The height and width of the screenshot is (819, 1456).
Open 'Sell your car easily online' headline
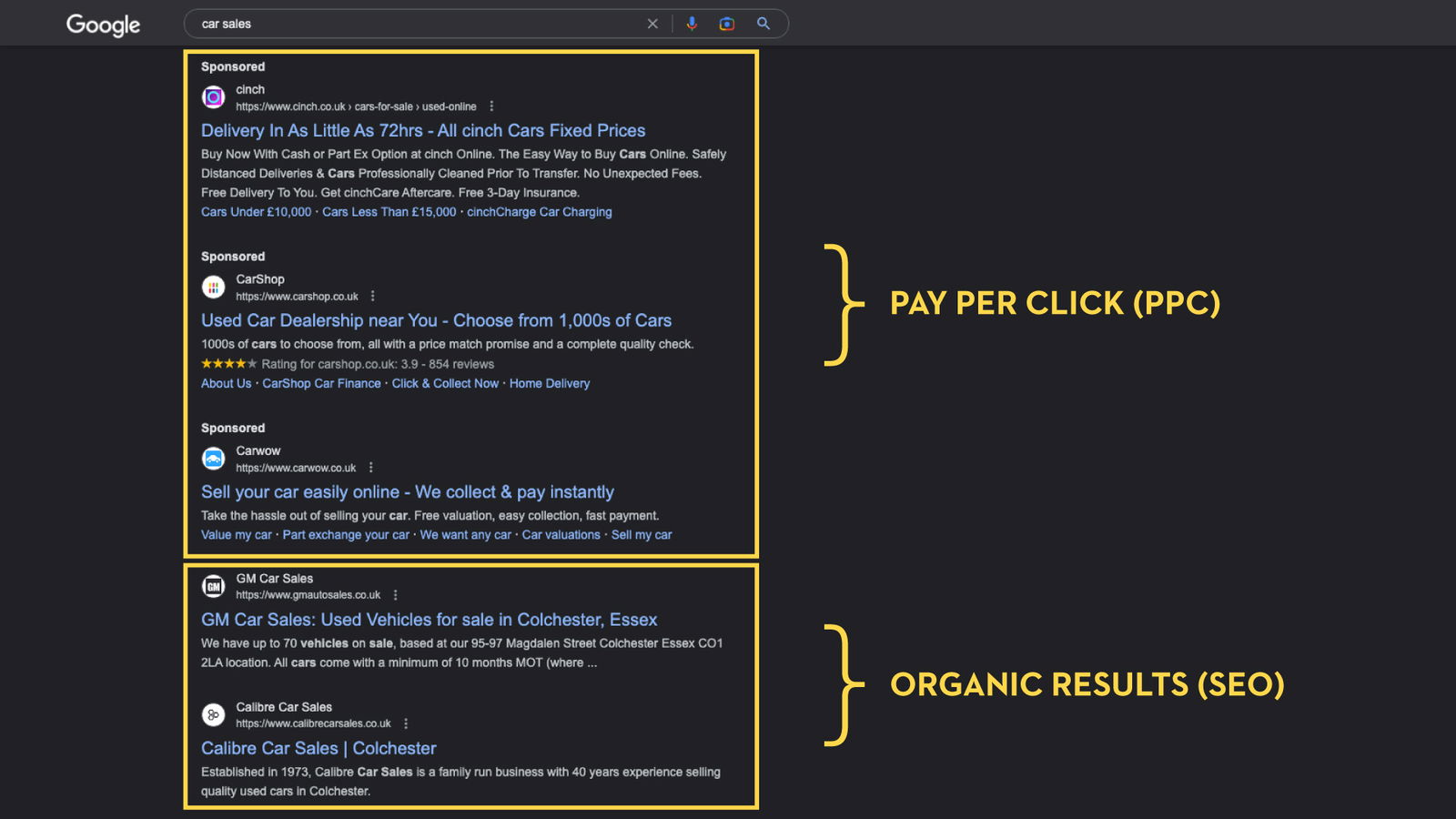tap(407, 492)
